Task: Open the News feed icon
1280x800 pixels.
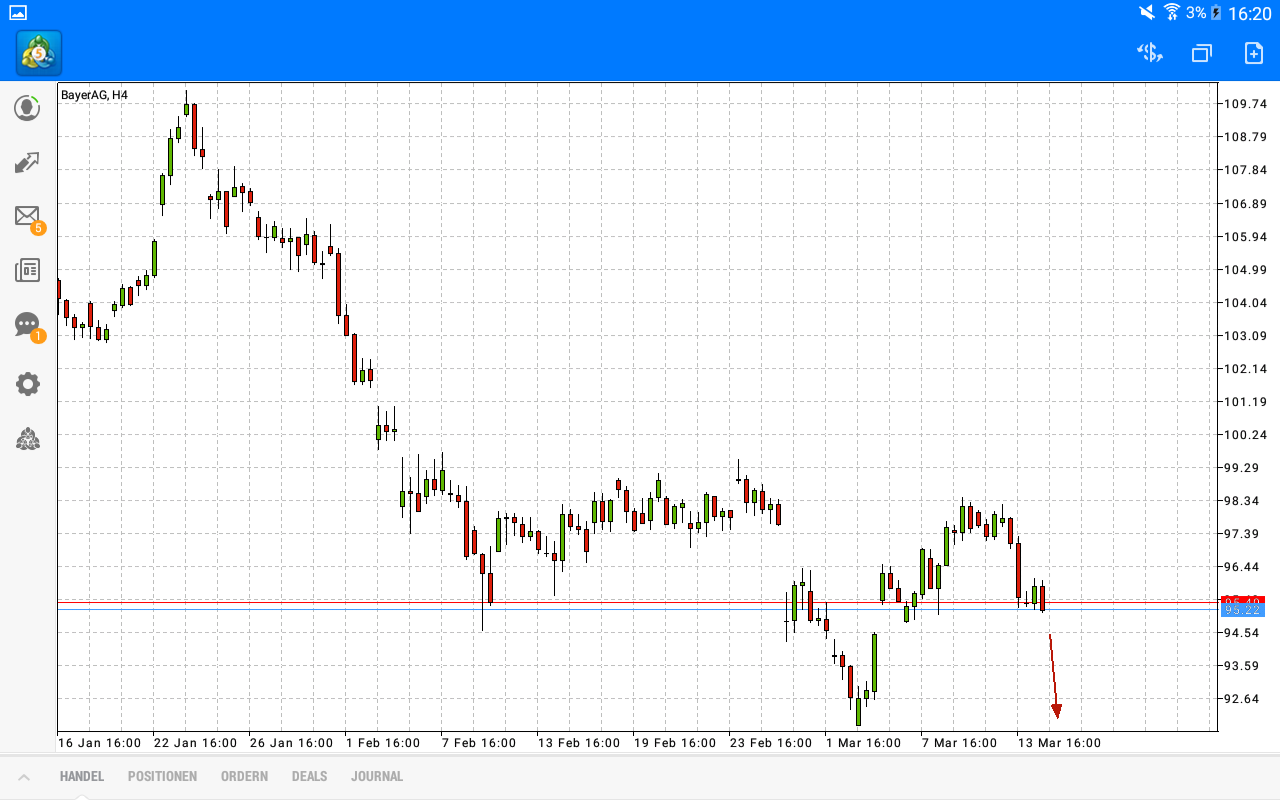Action: [27, 270]
